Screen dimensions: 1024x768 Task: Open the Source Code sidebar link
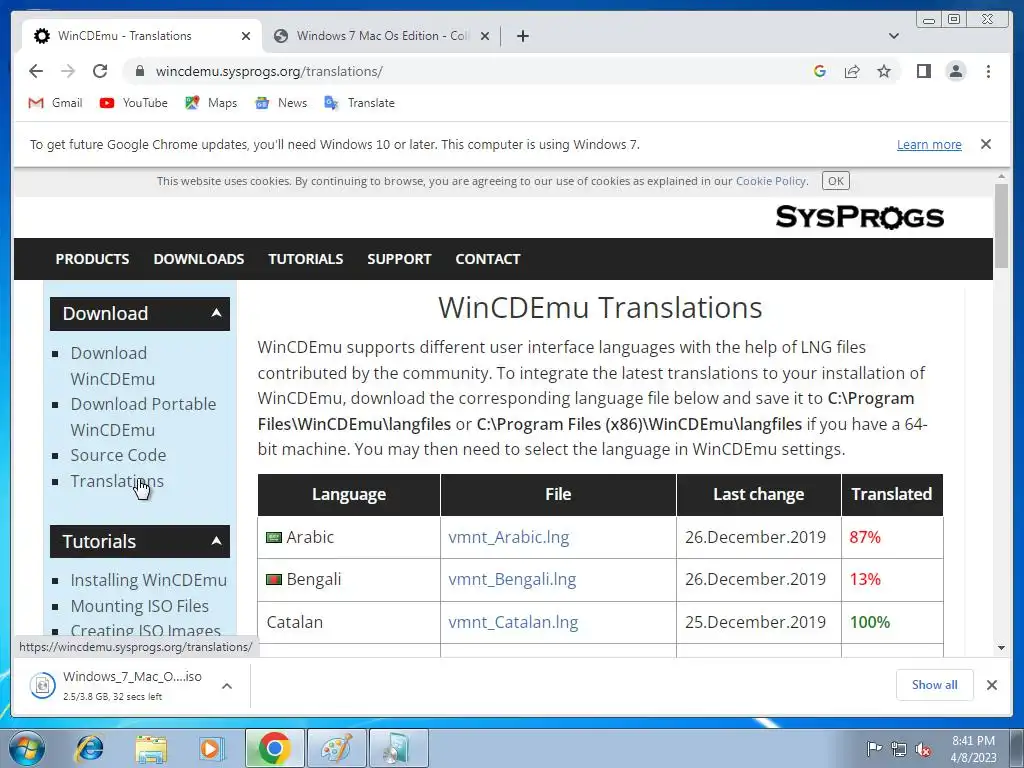click(118, 455)
